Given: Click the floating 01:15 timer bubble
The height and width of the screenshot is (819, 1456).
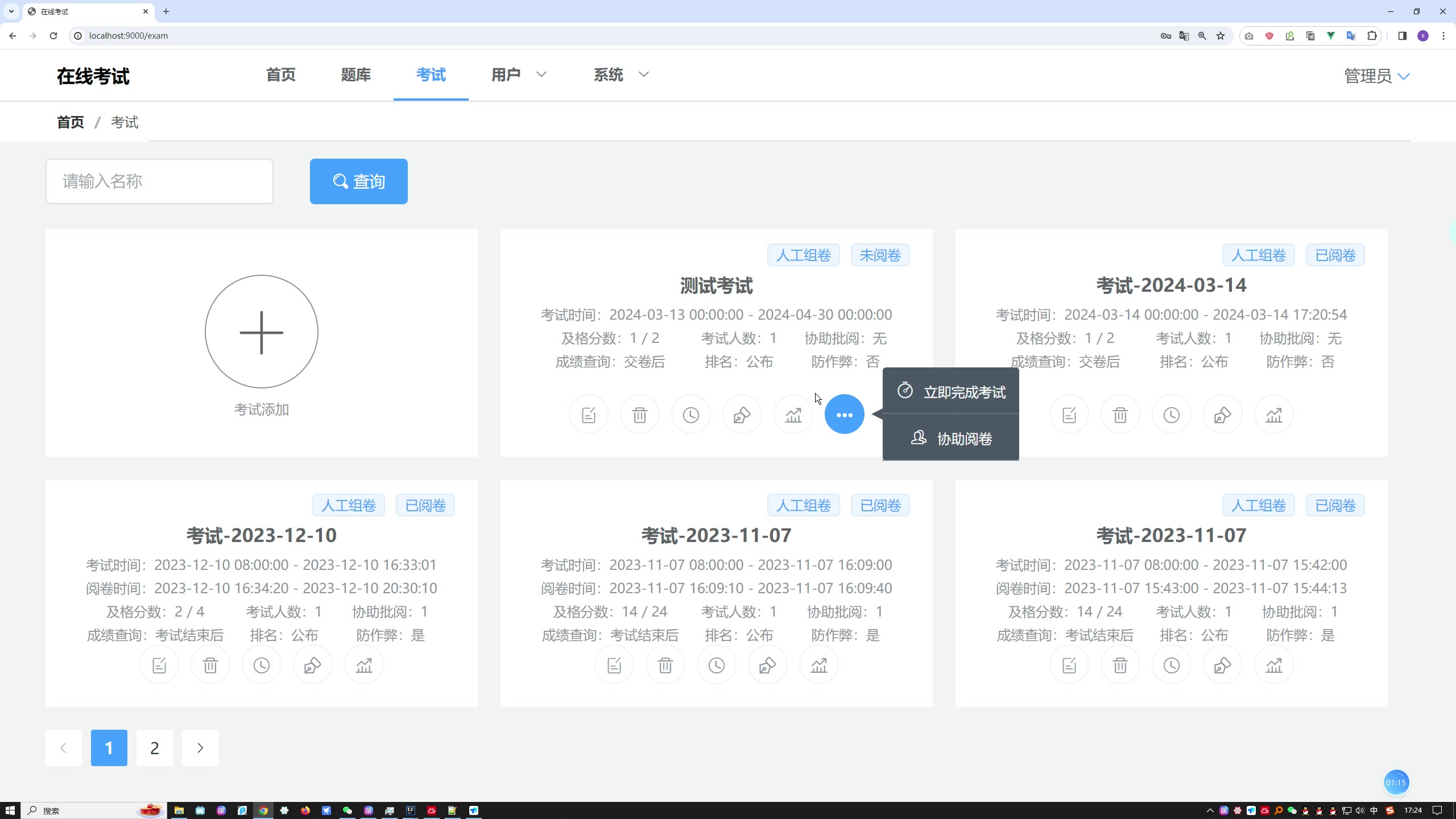Looking at the screenshot, I should click(1396, 783).
